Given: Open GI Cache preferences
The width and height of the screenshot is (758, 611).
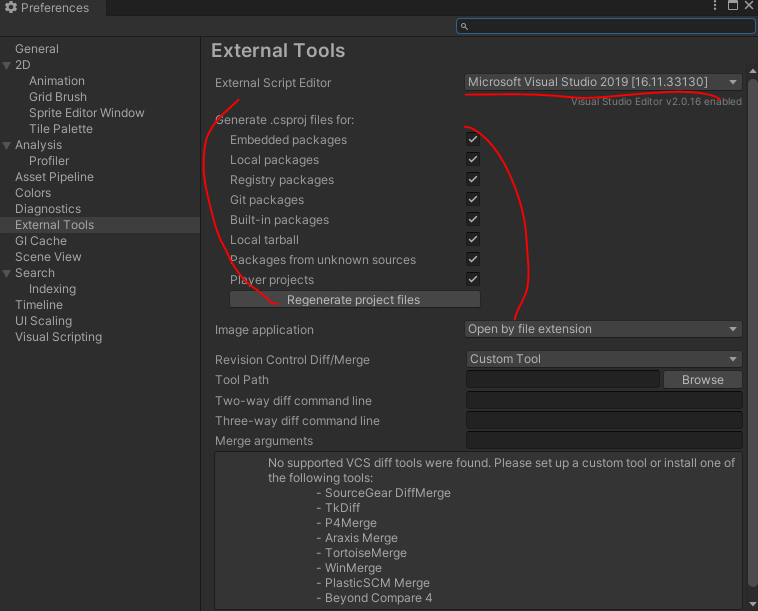Looking at the screenshot, I should point(41,241).
